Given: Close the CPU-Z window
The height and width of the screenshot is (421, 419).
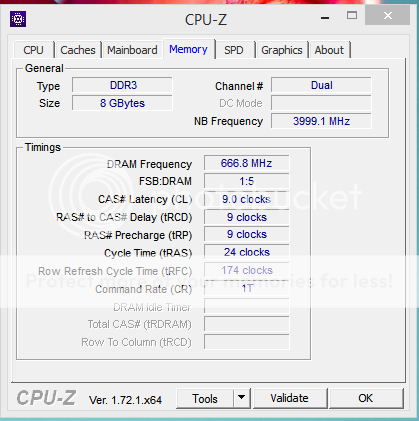Looking at the screenshot, I should [x=388, y=16].
